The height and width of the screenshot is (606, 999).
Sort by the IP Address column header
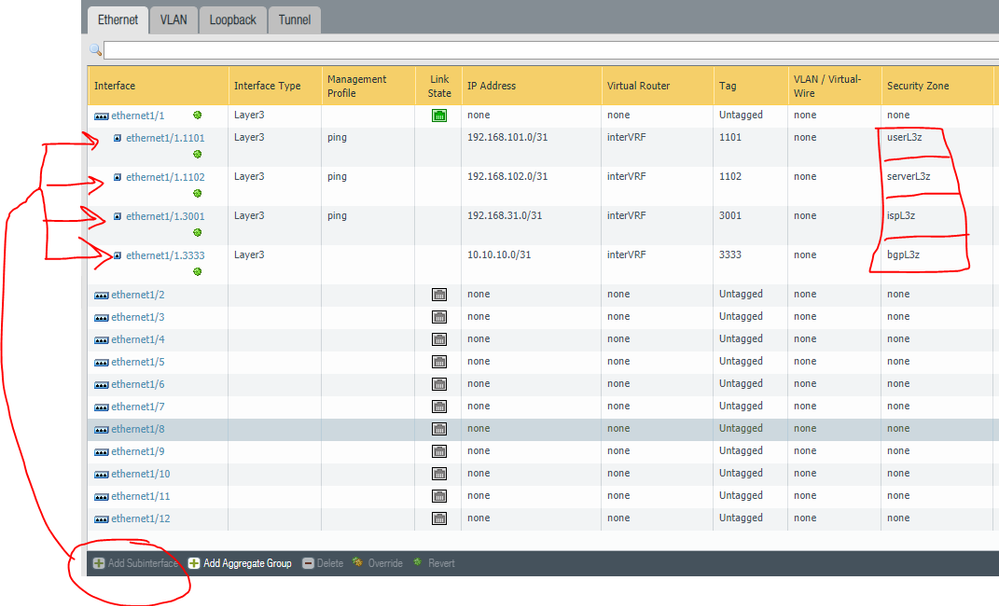click(492, 86)
